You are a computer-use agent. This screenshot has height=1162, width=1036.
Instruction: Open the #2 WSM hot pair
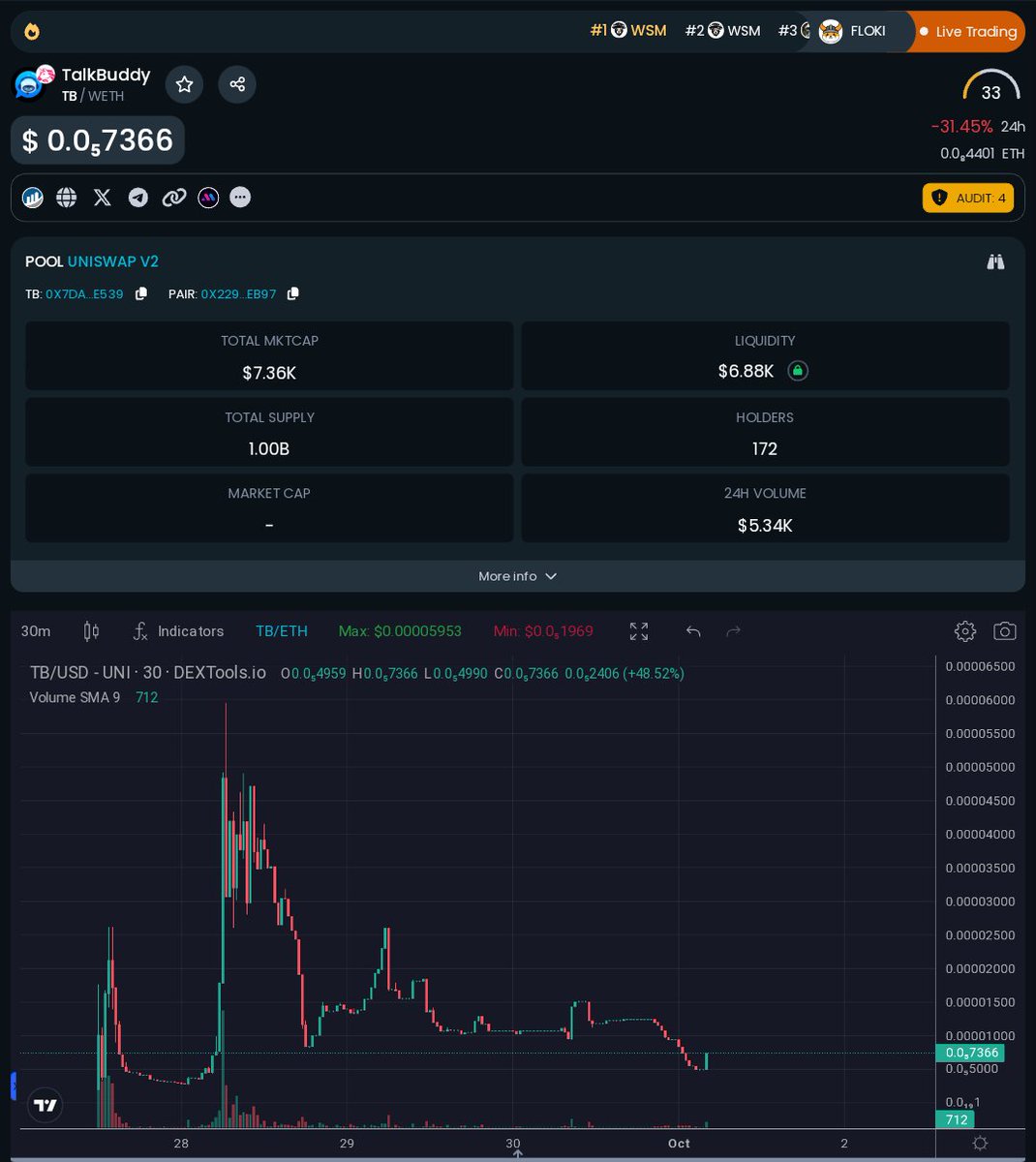(x=722, y=31)
